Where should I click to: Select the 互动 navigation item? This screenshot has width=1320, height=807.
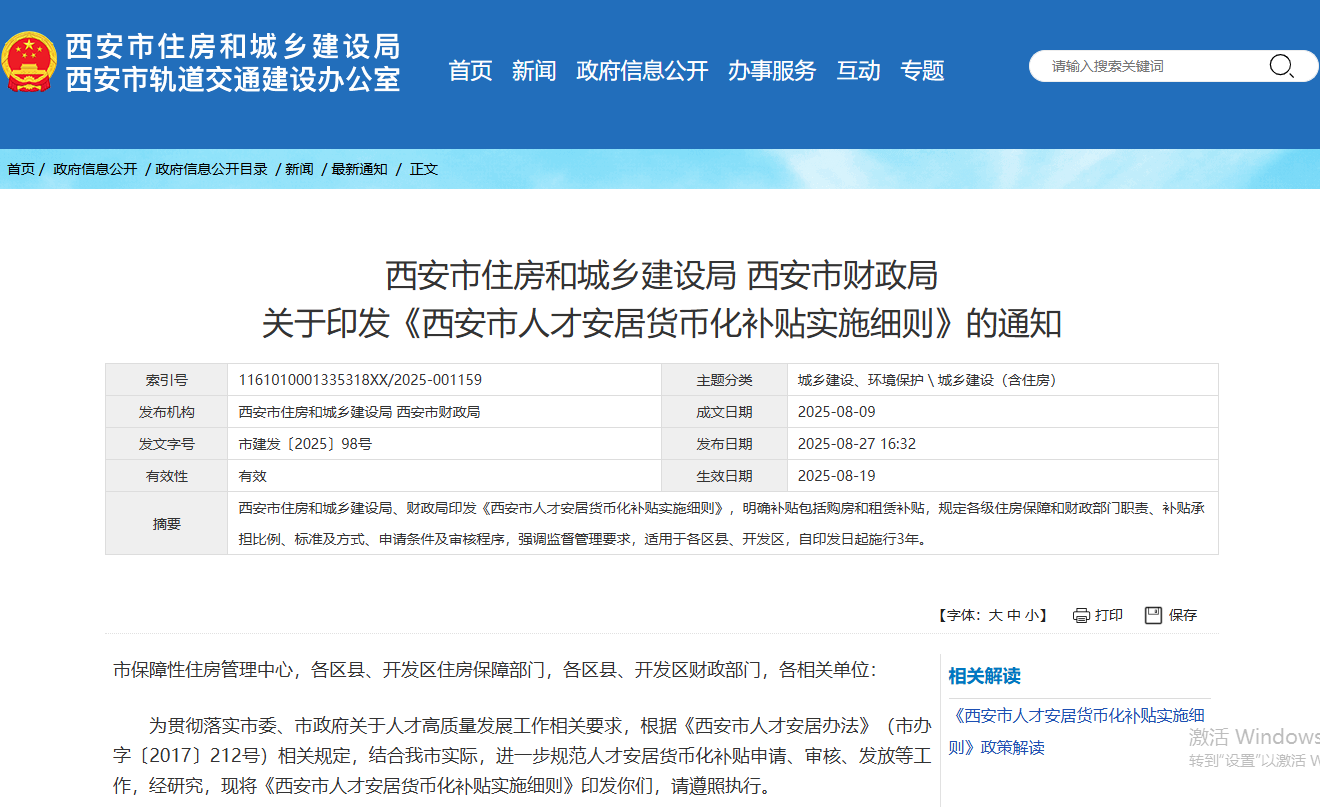point(858,71)
